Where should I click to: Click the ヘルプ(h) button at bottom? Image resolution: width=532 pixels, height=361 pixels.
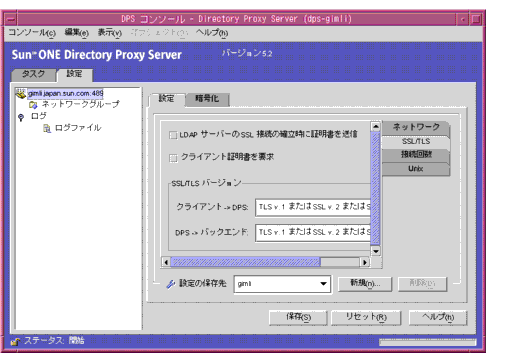pos(438,318)
